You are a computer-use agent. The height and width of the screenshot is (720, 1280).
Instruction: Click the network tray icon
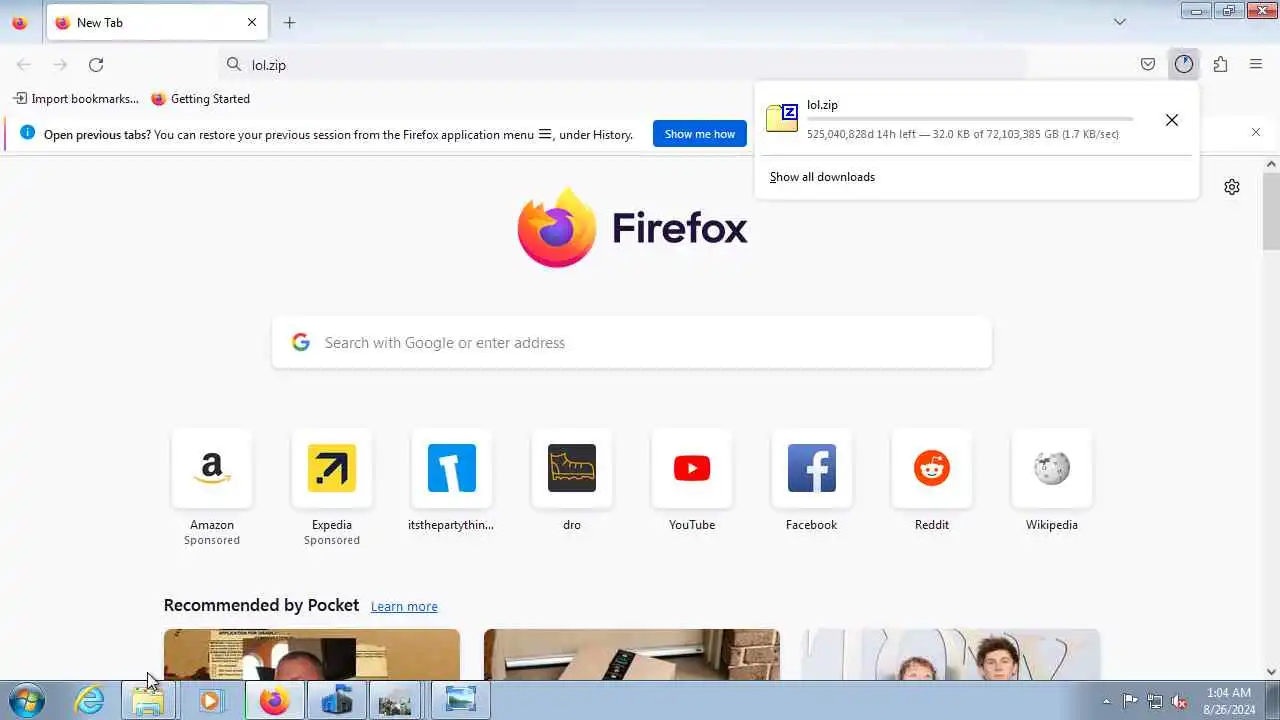(1155, 701)
